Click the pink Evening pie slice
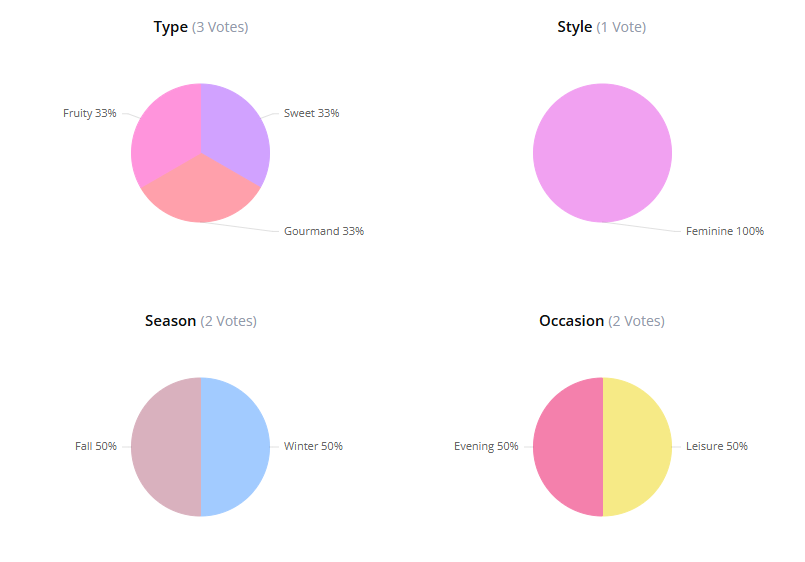This screenshot has height=562, width=805. point(568,447)
